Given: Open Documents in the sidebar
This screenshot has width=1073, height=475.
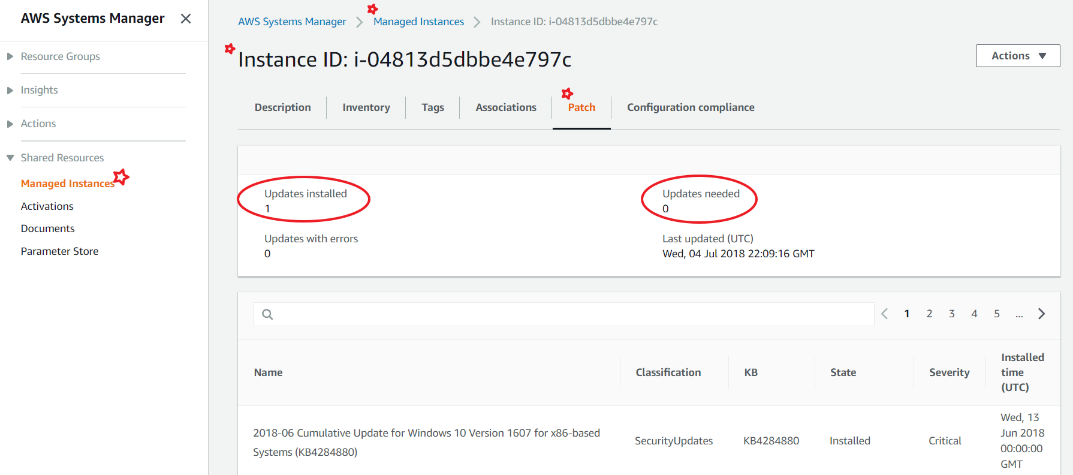Looking at the screenshot, I should click(47, 229).
